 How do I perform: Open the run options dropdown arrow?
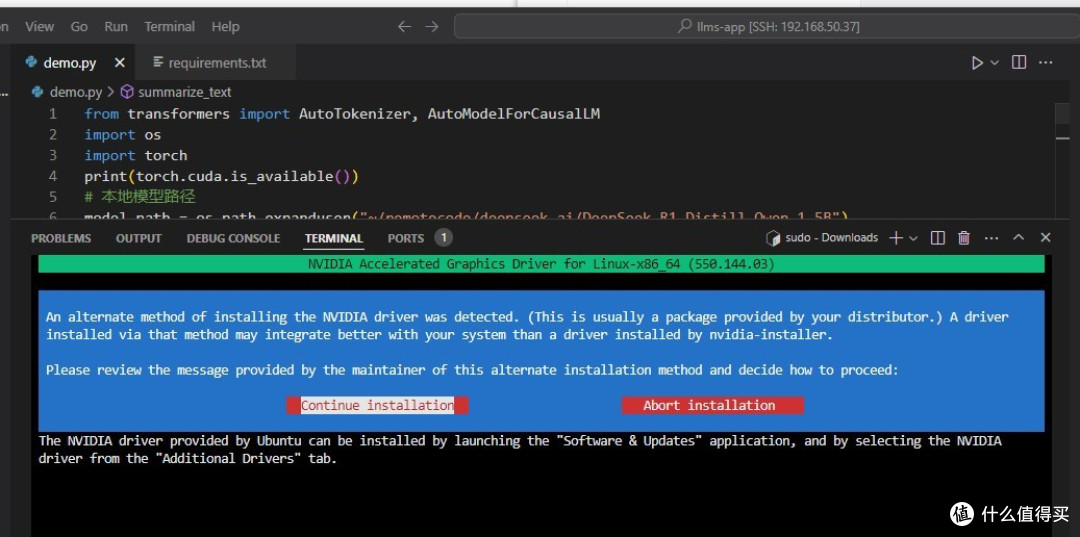click(995, 63)
